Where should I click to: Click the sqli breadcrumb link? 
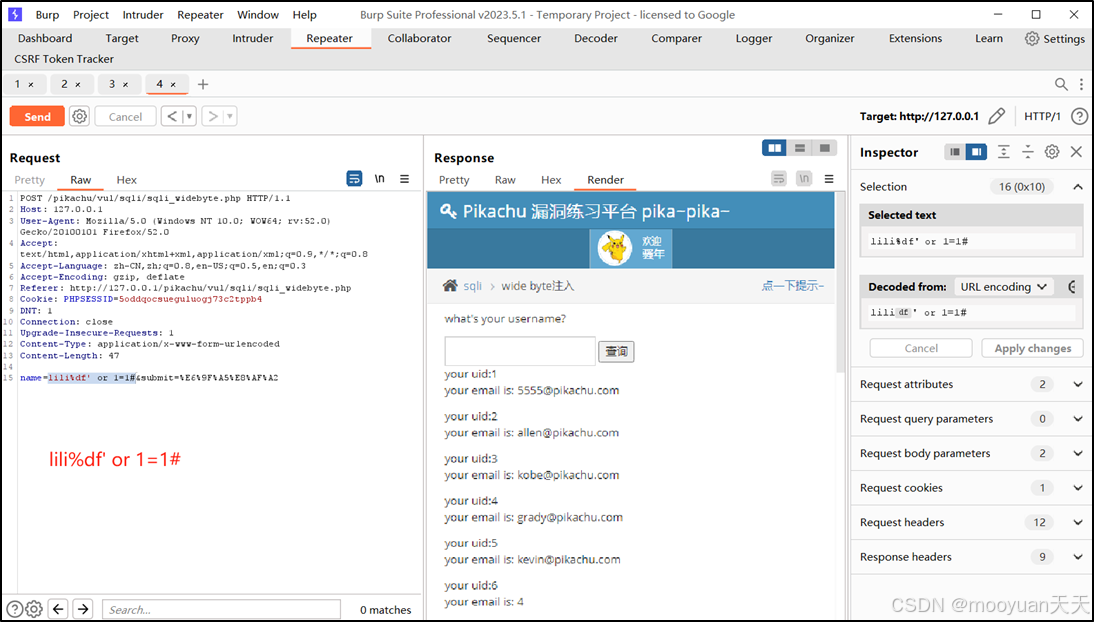[x=472, y=286]
